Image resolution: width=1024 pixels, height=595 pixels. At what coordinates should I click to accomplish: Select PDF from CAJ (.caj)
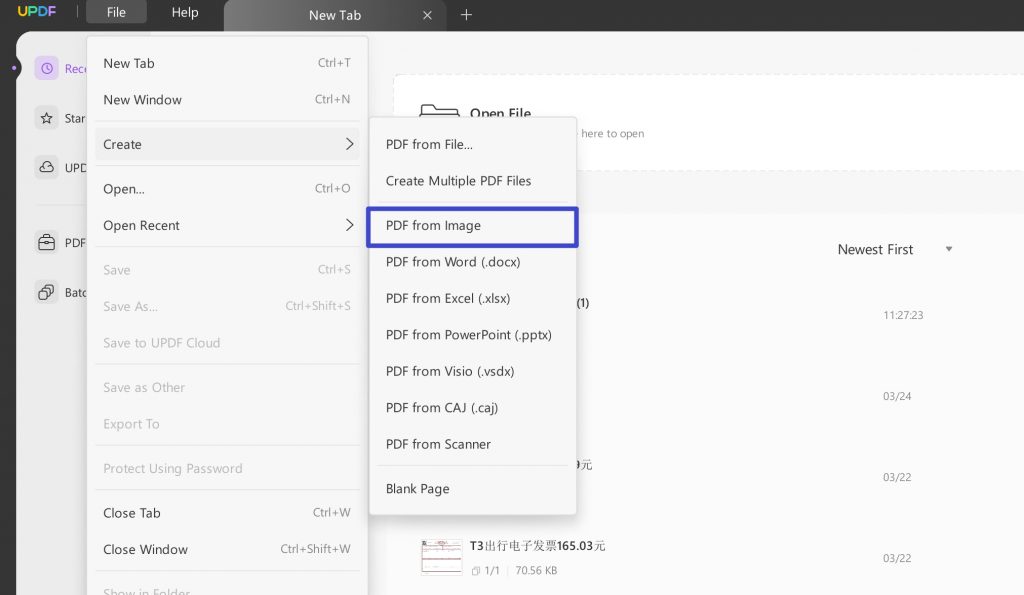(473, 408)
